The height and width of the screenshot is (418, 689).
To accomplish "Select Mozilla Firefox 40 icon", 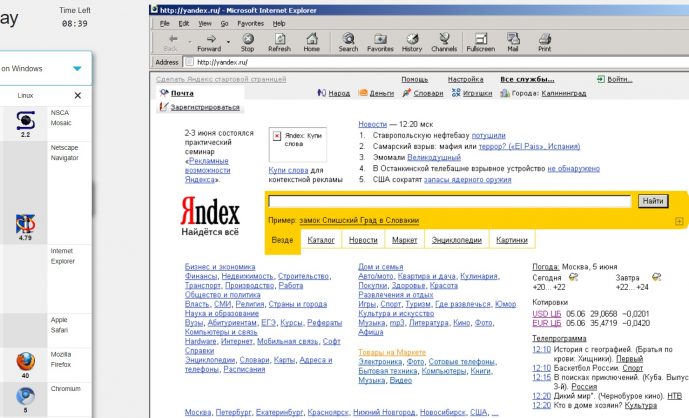I will [x=25, y=362].
